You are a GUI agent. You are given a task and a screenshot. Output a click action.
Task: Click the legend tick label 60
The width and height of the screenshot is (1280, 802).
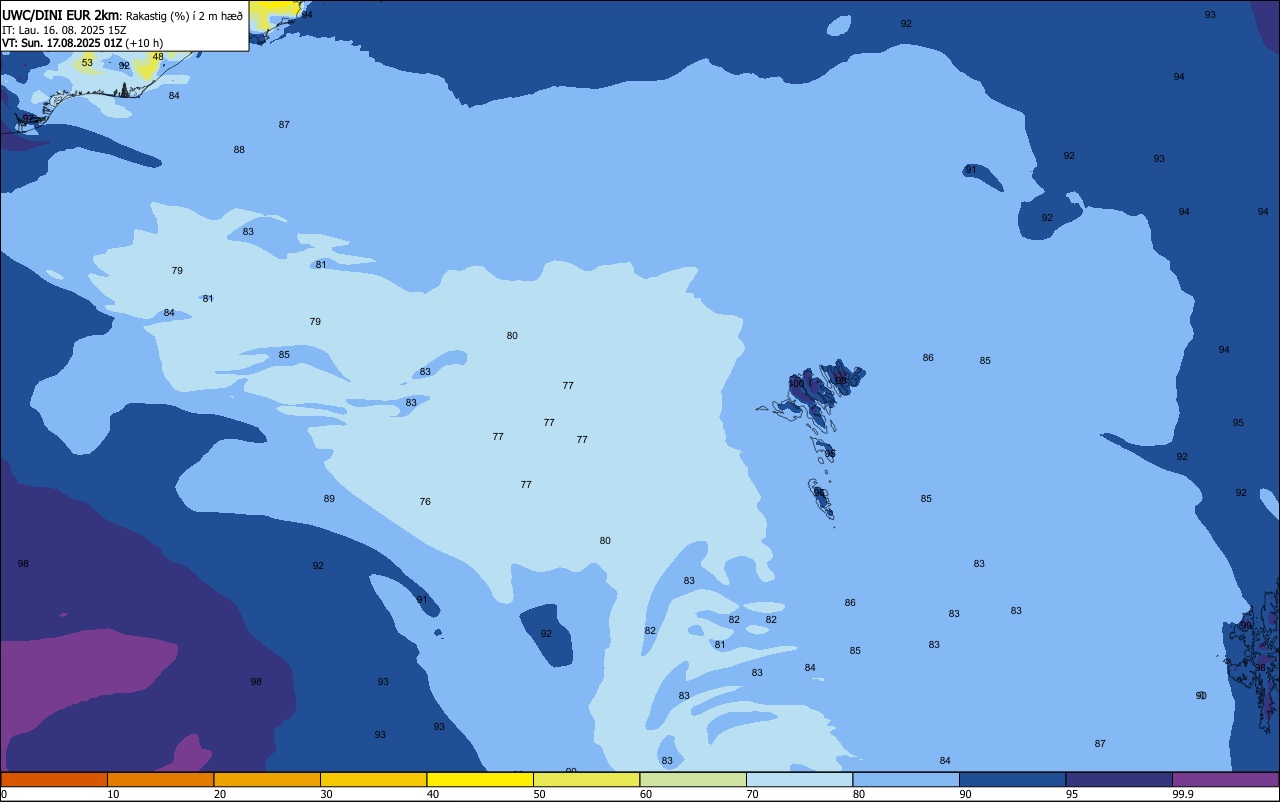(646, 794)
